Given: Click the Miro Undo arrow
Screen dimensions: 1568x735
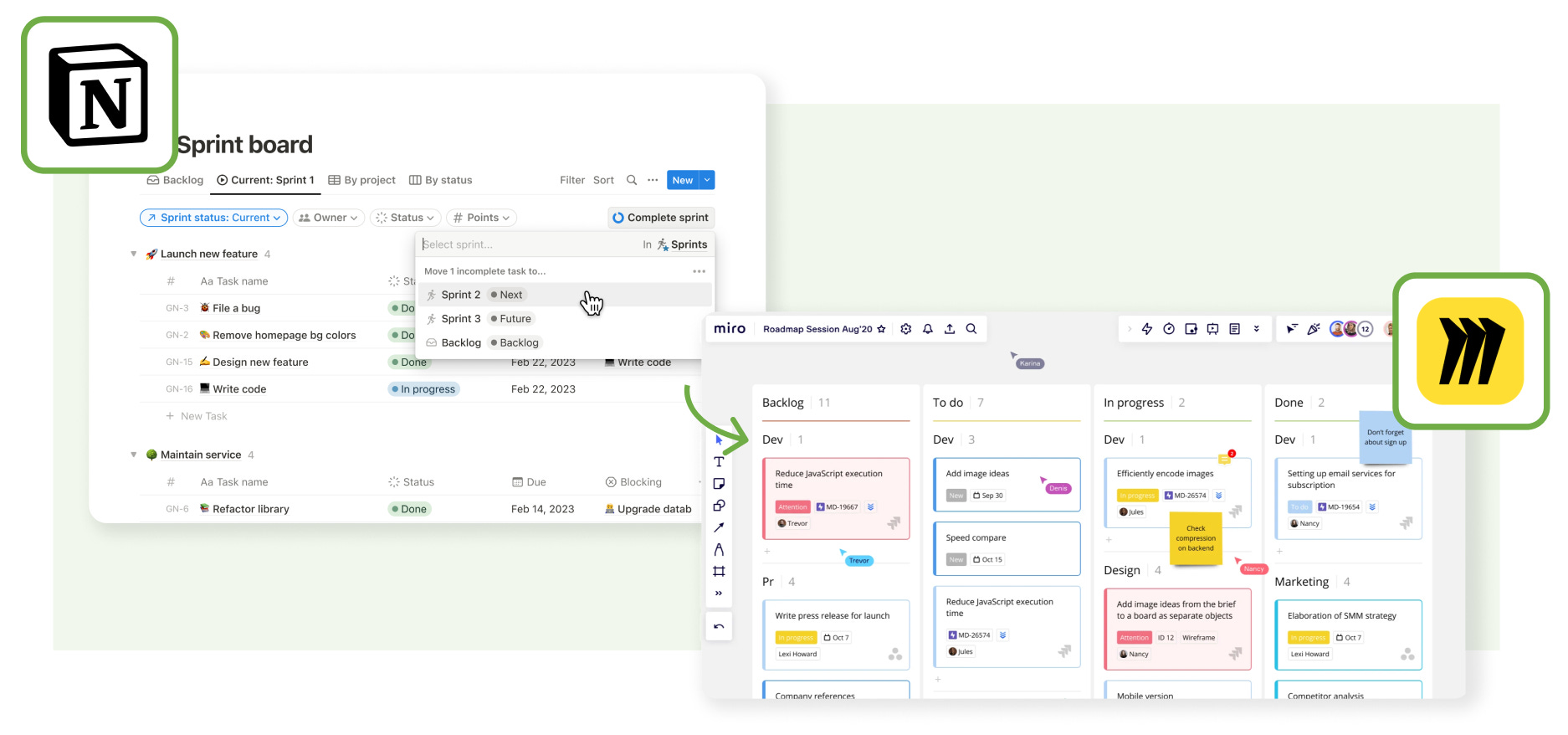Looking at the screenshot, I should coord(719,626).
